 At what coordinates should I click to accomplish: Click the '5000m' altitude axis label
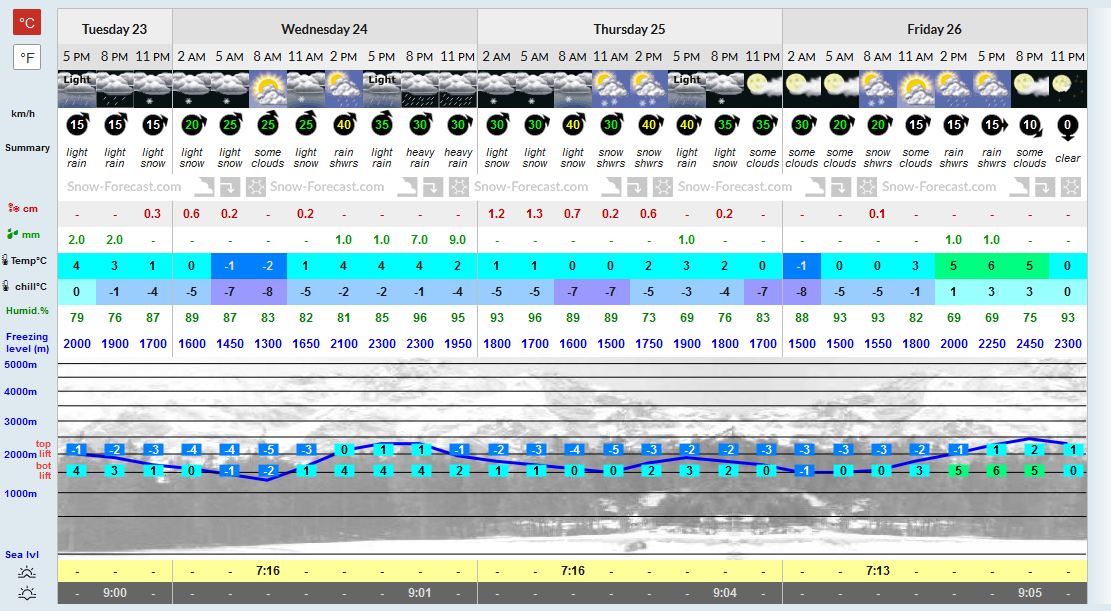(x=21, y=364)
